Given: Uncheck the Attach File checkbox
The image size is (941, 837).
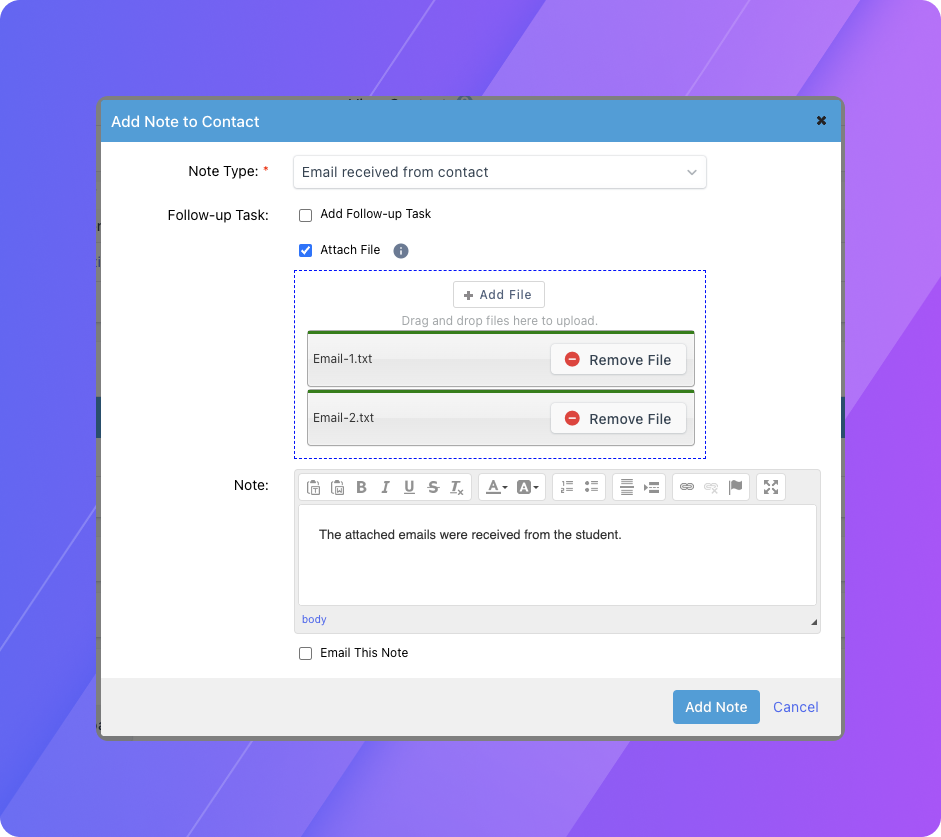Looking at the screenshot, I should click(x=305, y=250).
